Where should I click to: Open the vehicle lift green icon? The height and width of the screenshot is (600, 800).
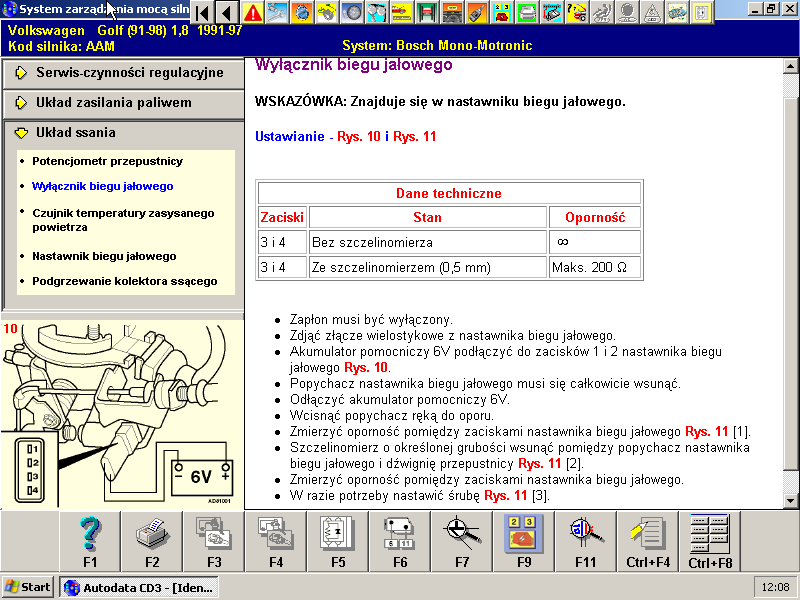click(x=427, y=12)
